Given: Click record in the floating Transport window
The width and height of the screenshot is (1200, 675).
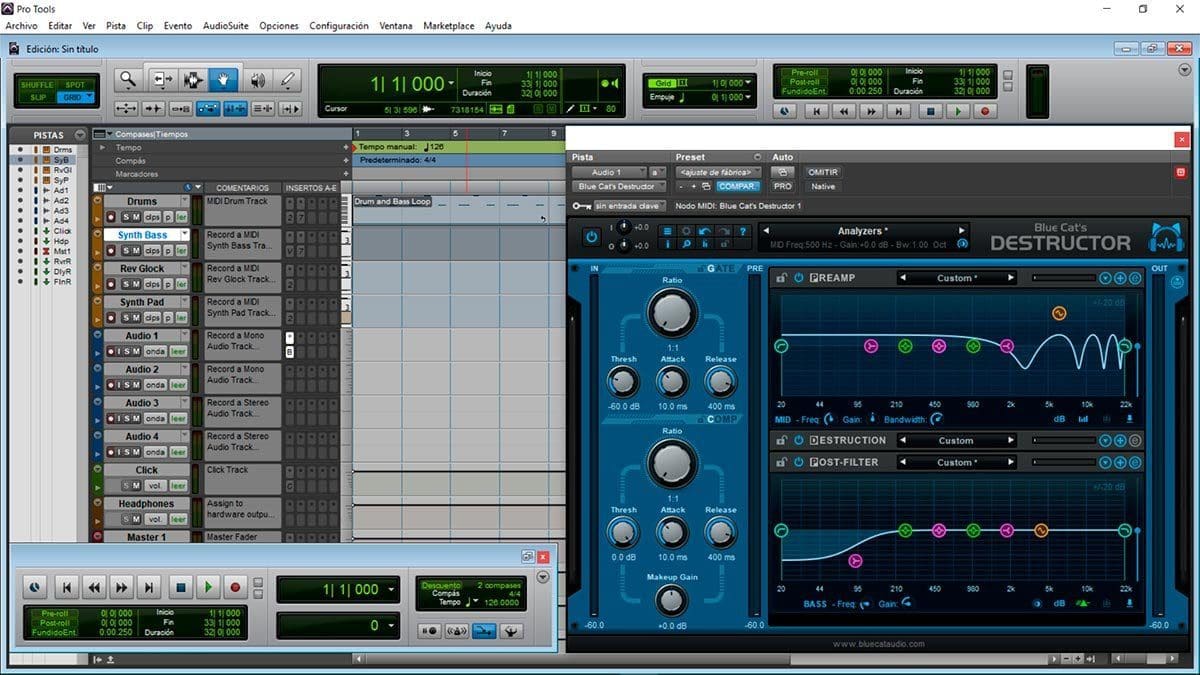Looking at the screenshot, I should 236,587.
